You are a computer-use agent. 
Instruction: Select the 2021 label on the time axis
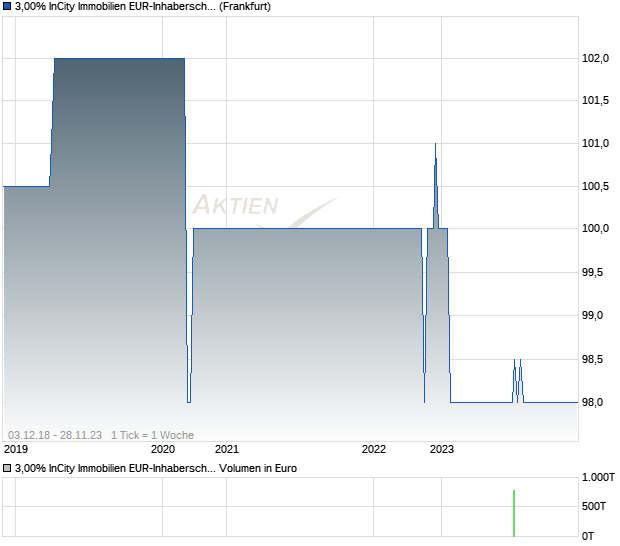click(x=227, y=449)
